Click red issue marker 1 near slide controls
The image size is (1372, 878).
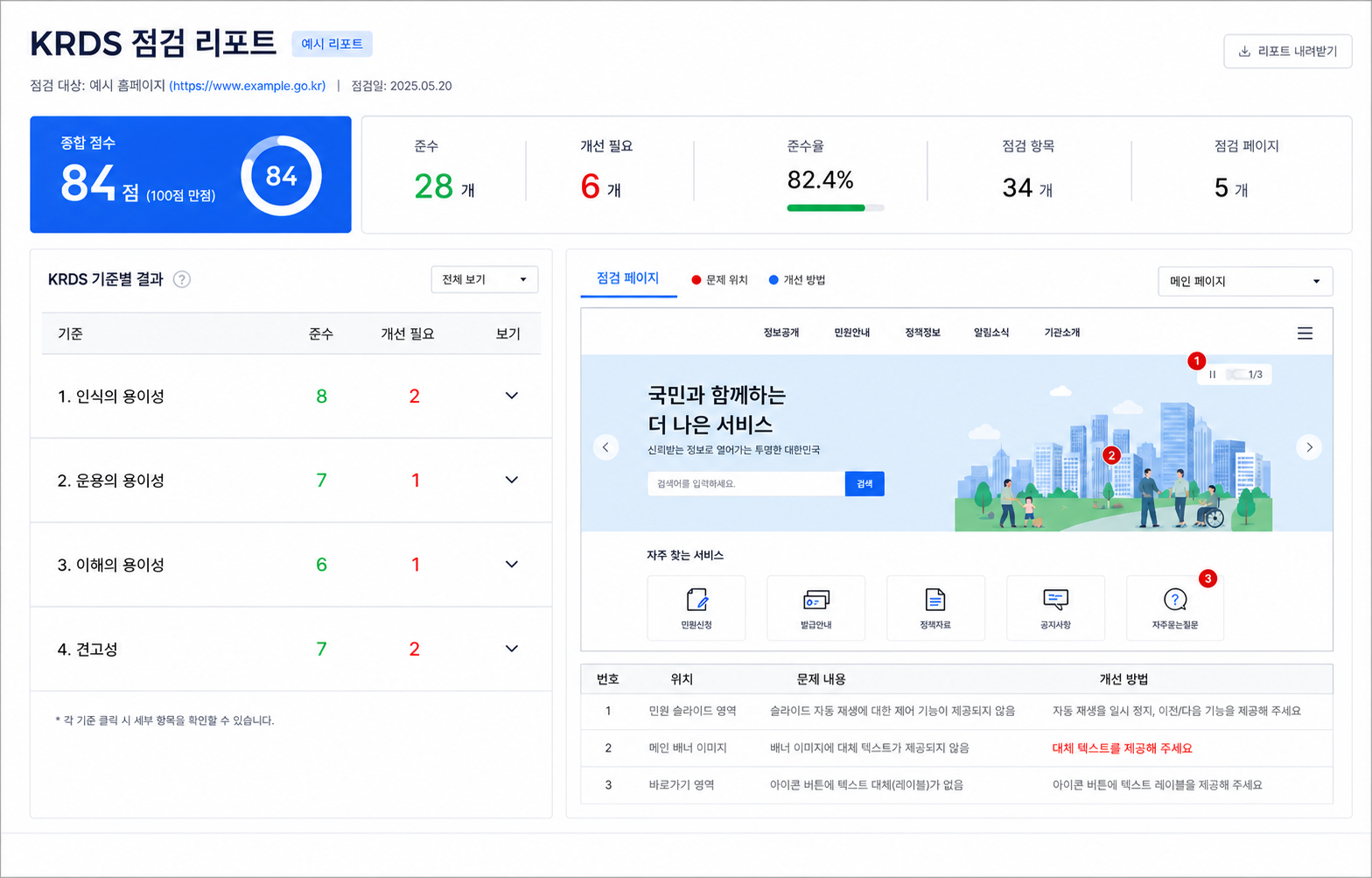pyautogui.click(x=1196, y=361)
